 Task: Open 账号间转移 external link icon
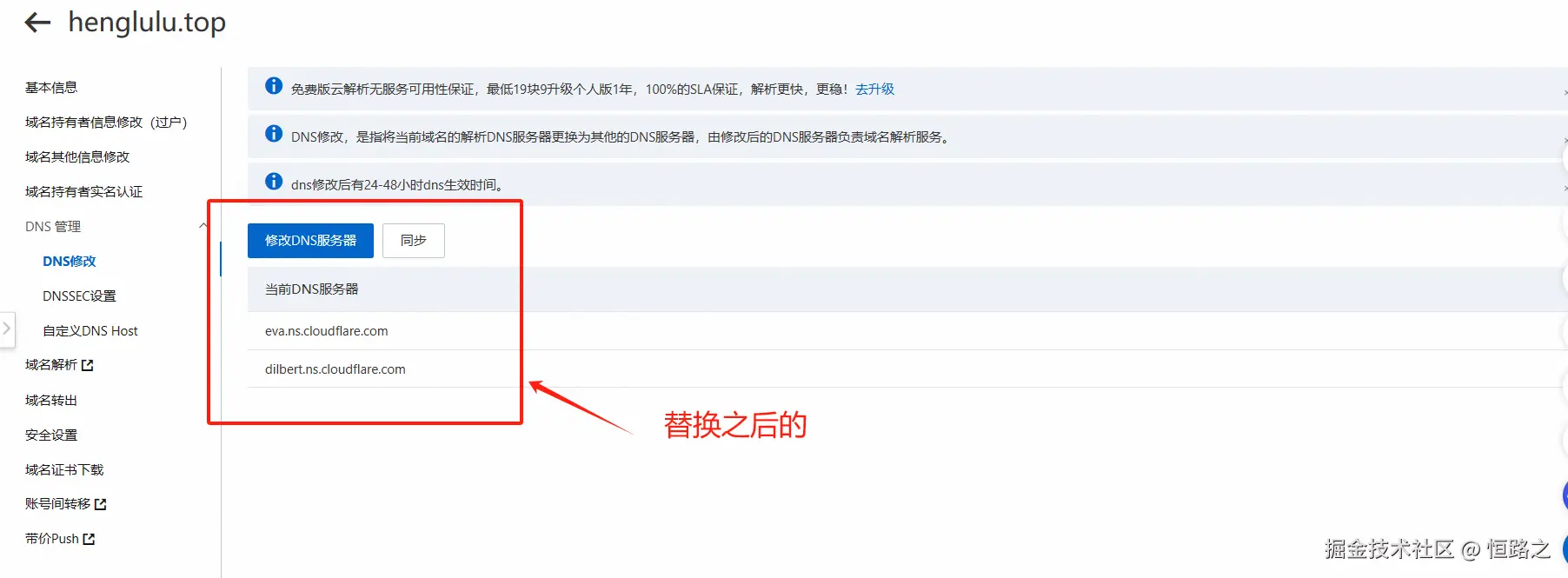(x=100, y=504)
